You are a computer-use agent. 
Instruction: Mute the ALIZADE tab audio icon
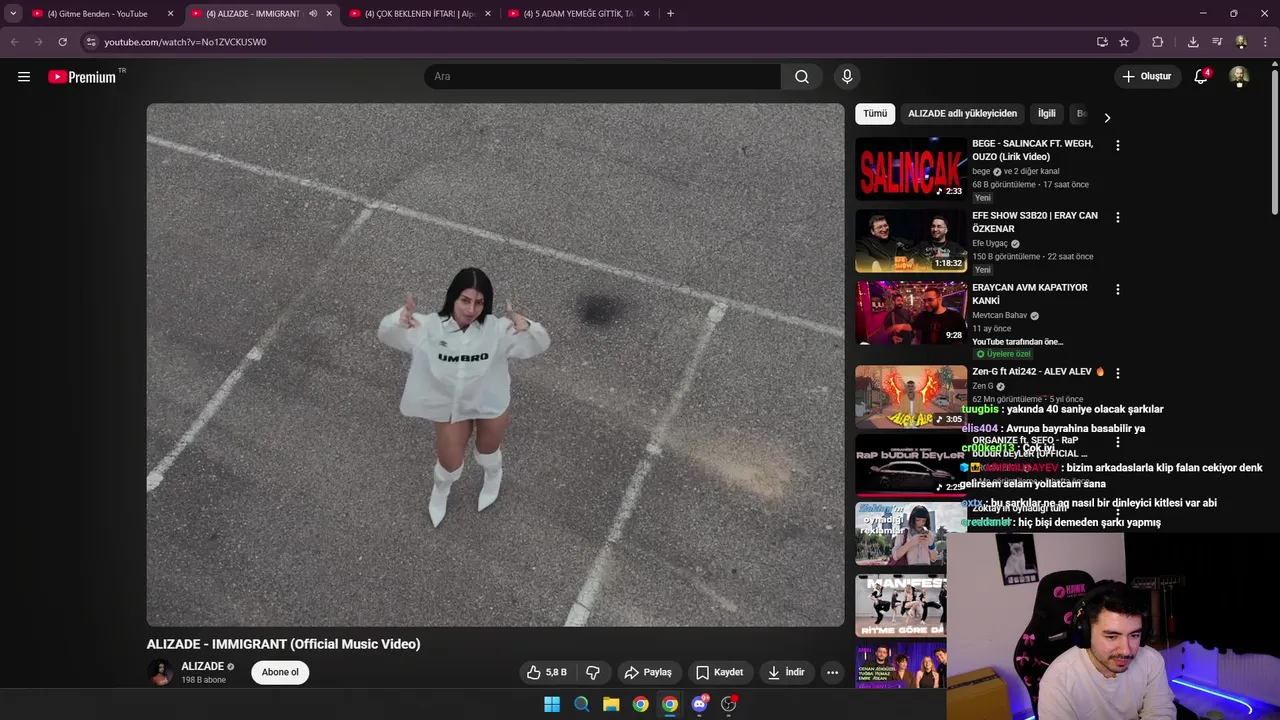pos(313,14)
